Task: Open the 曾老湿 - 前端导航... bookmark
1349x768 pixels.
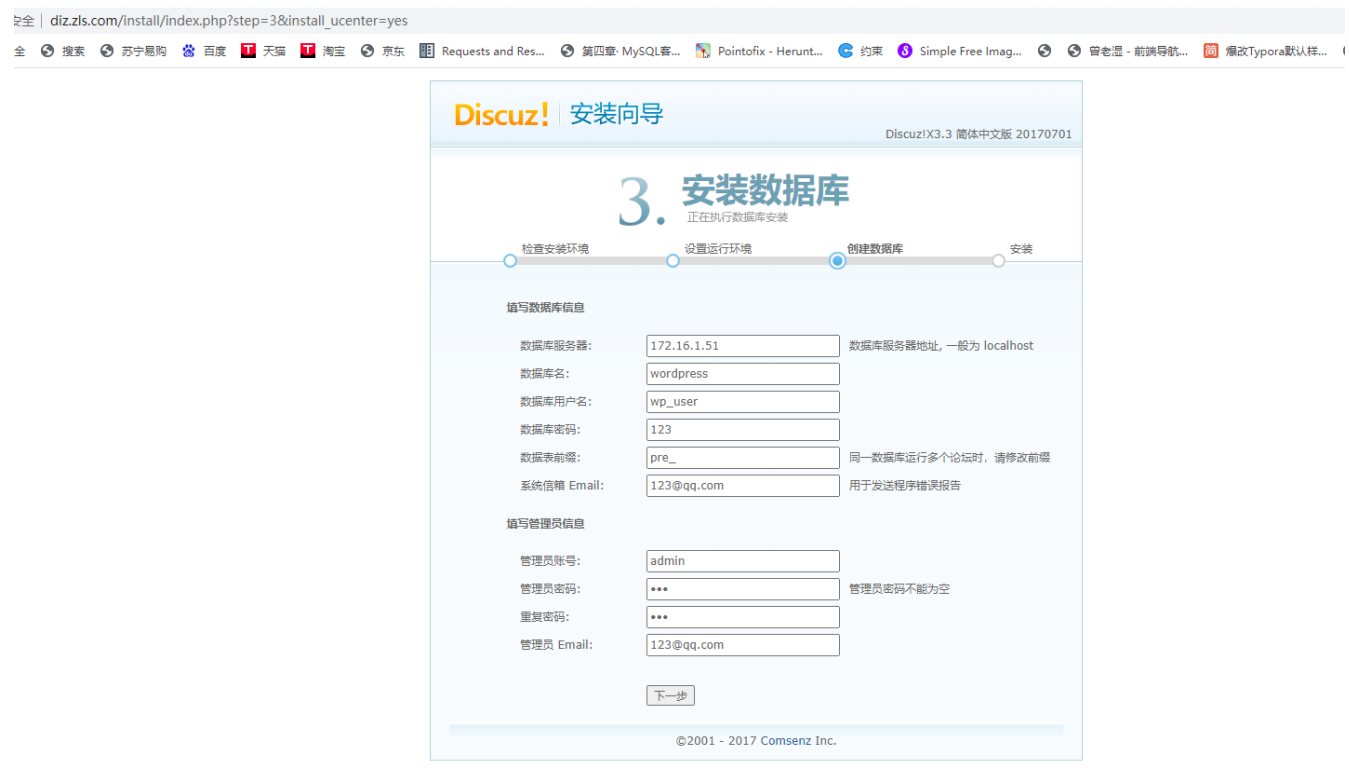Action: [1127, 51]
